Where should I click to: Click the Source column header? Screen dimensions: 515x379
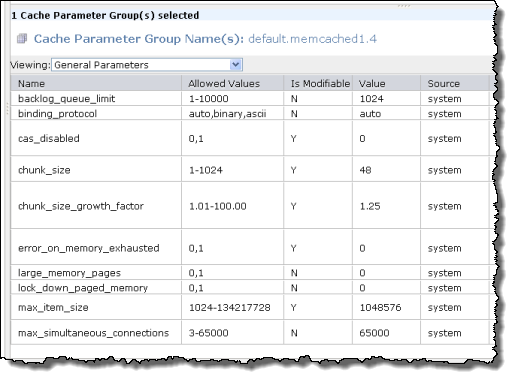pos(455,83)
